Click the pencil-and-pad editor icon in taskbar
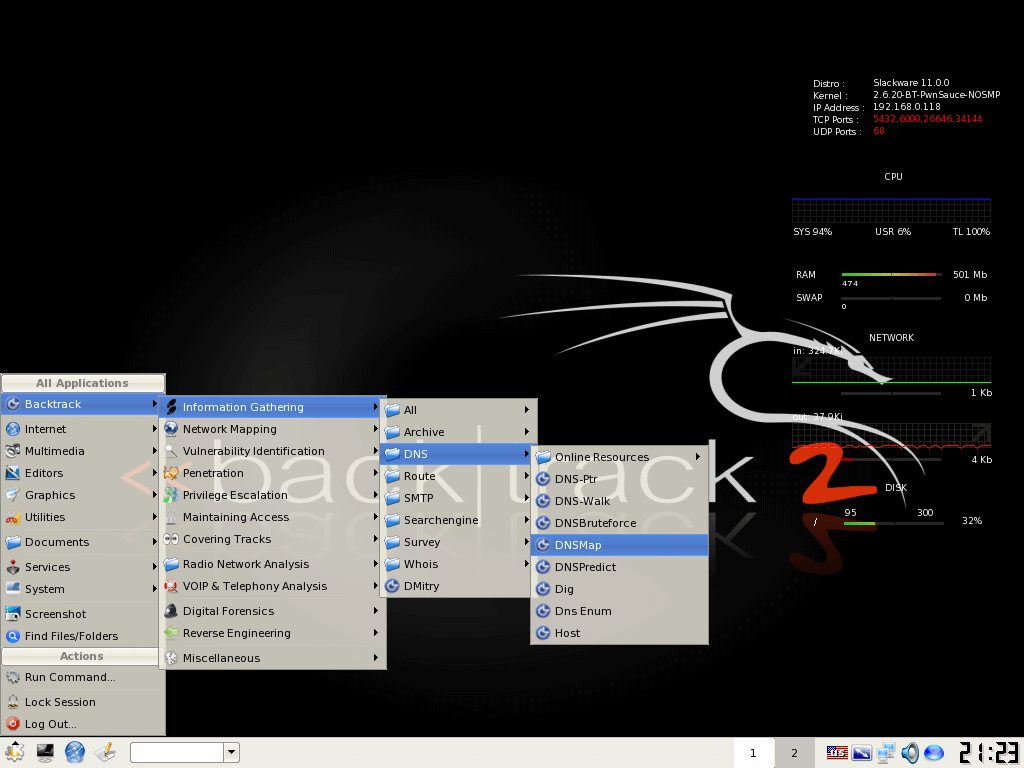 (105, 752)
